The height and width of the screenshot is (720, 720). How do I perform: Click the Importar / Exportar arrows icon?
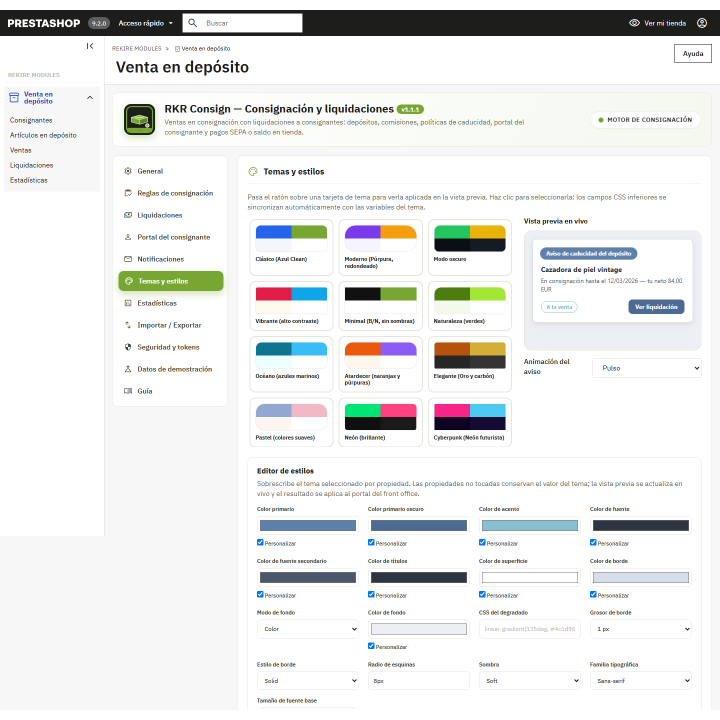point(128,325)
